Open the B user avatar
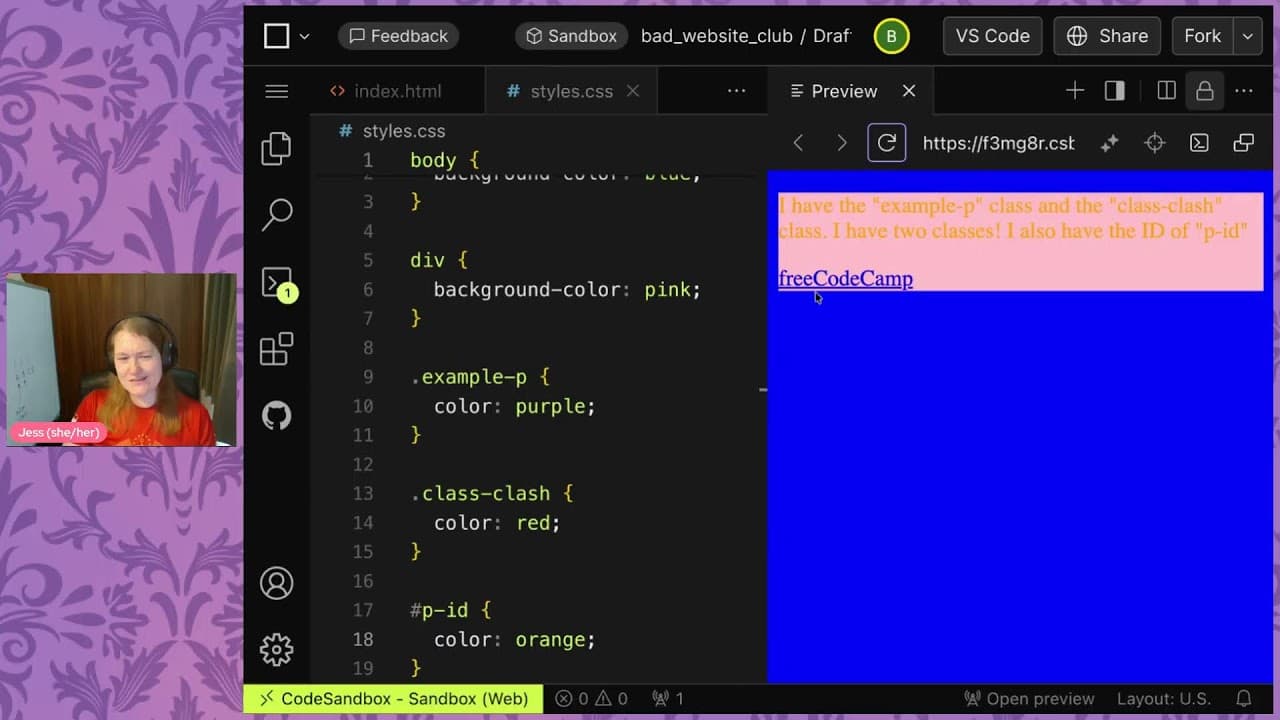The image size is (1280, 720). coord(891,36)
